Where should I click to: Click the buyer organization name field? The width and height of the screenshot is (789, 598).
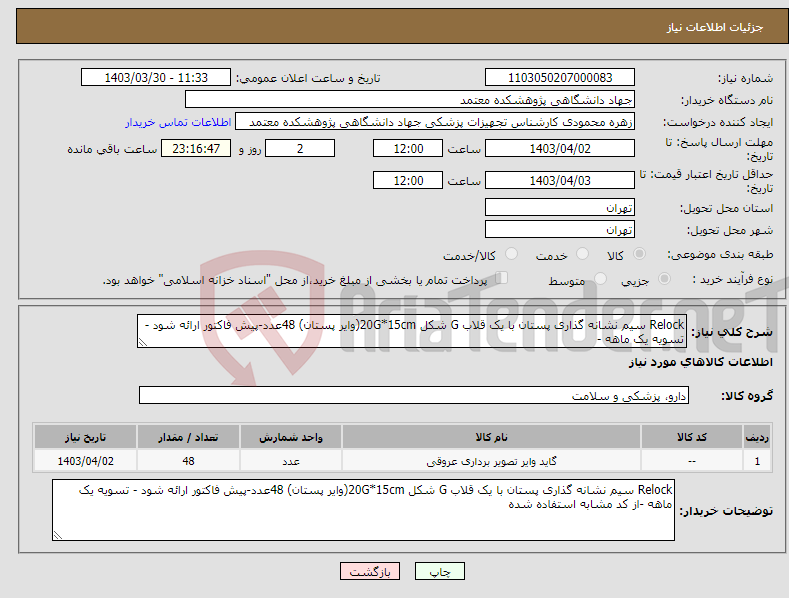pos(410,99)
